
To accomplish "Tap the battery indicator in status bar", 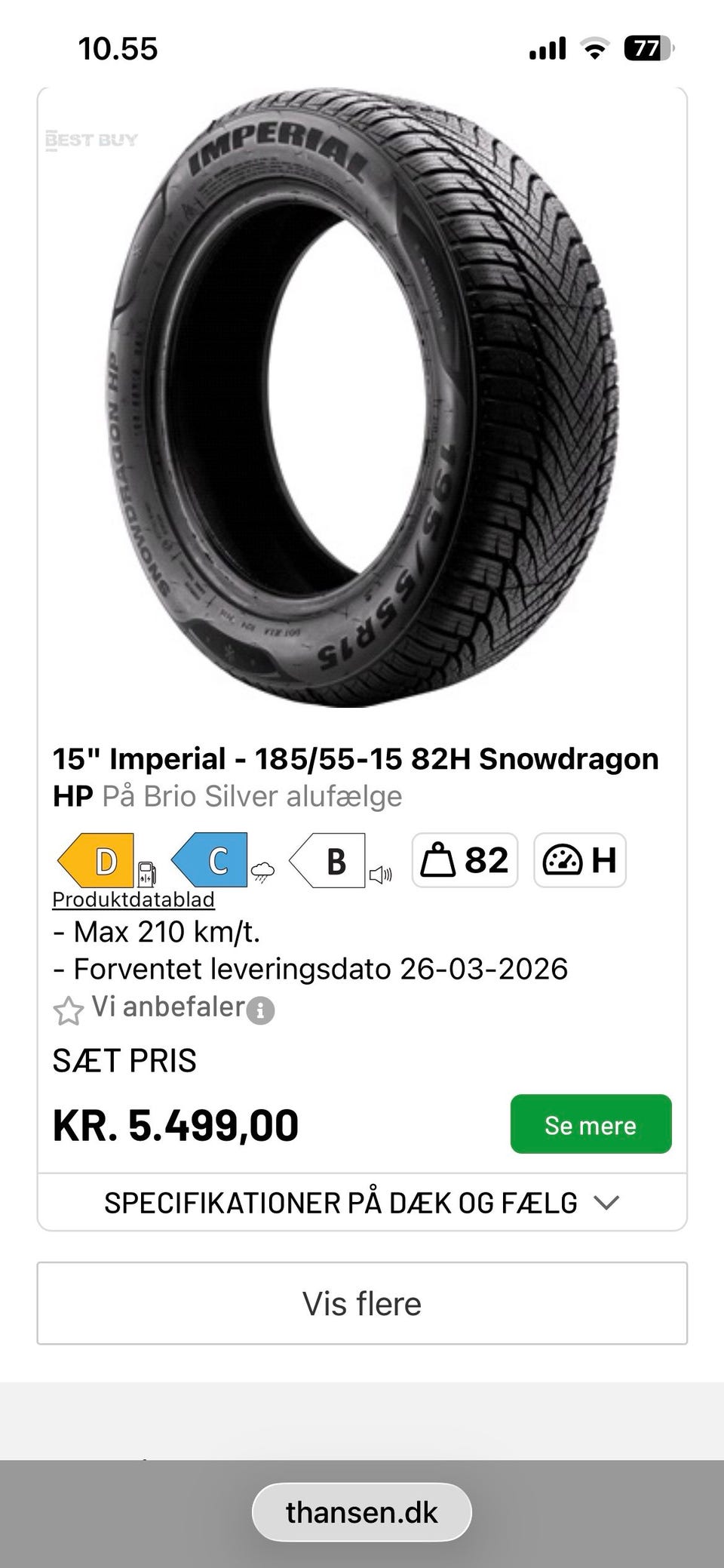I will [649, 49].
